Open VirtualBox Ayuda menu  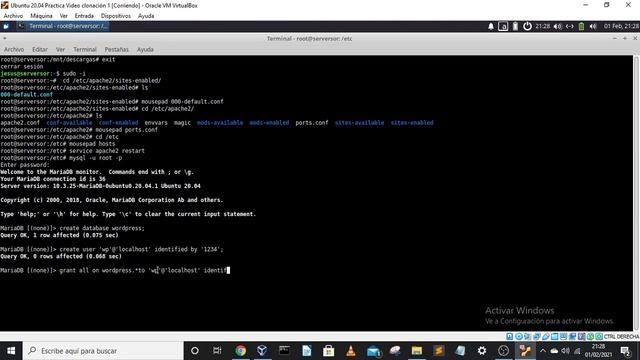coord(146,16)
